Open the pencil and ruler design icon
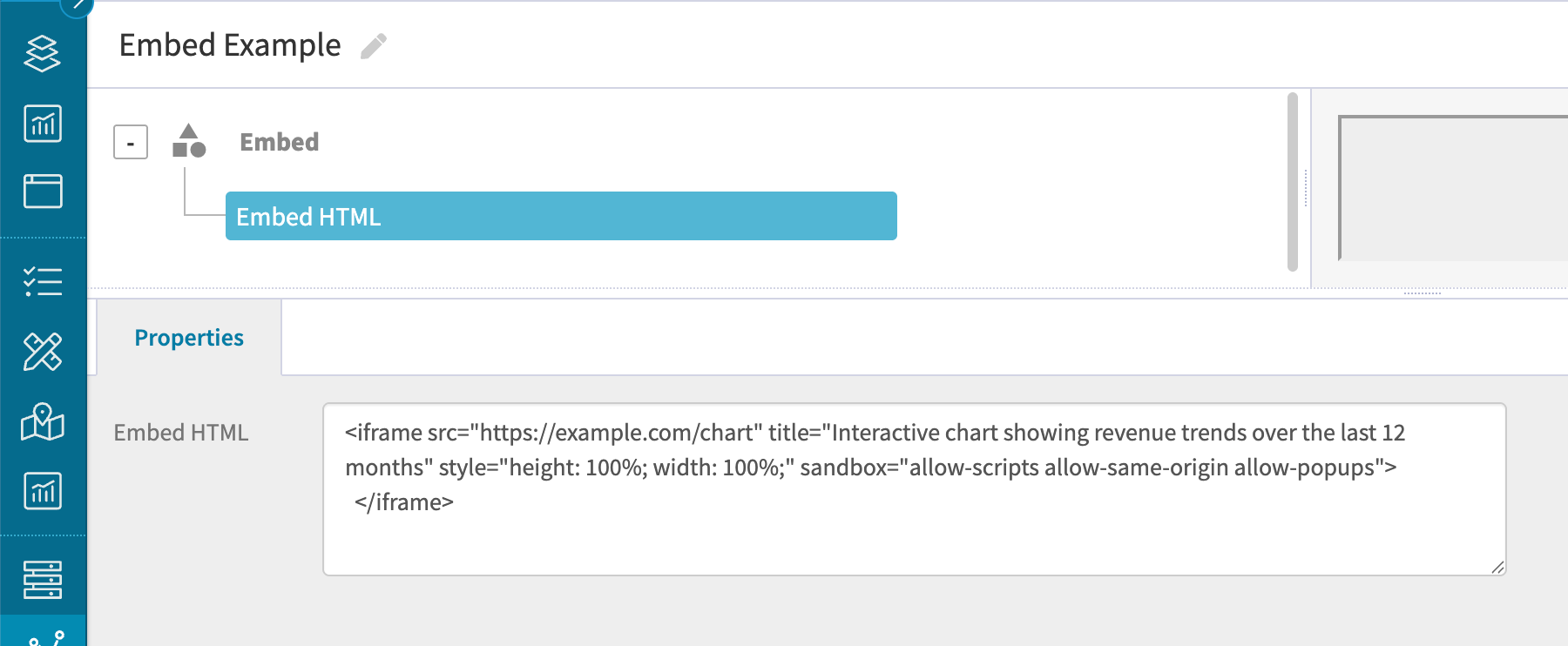 42,352
